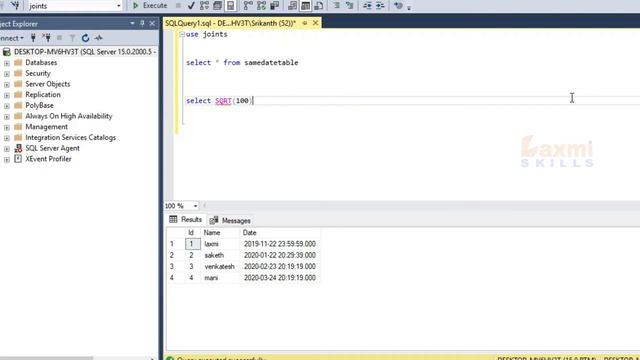Viewport: 640px width, 360px height.
Task: Select the SQLQuery1.sql tab
Action: [x=230, y=23]
